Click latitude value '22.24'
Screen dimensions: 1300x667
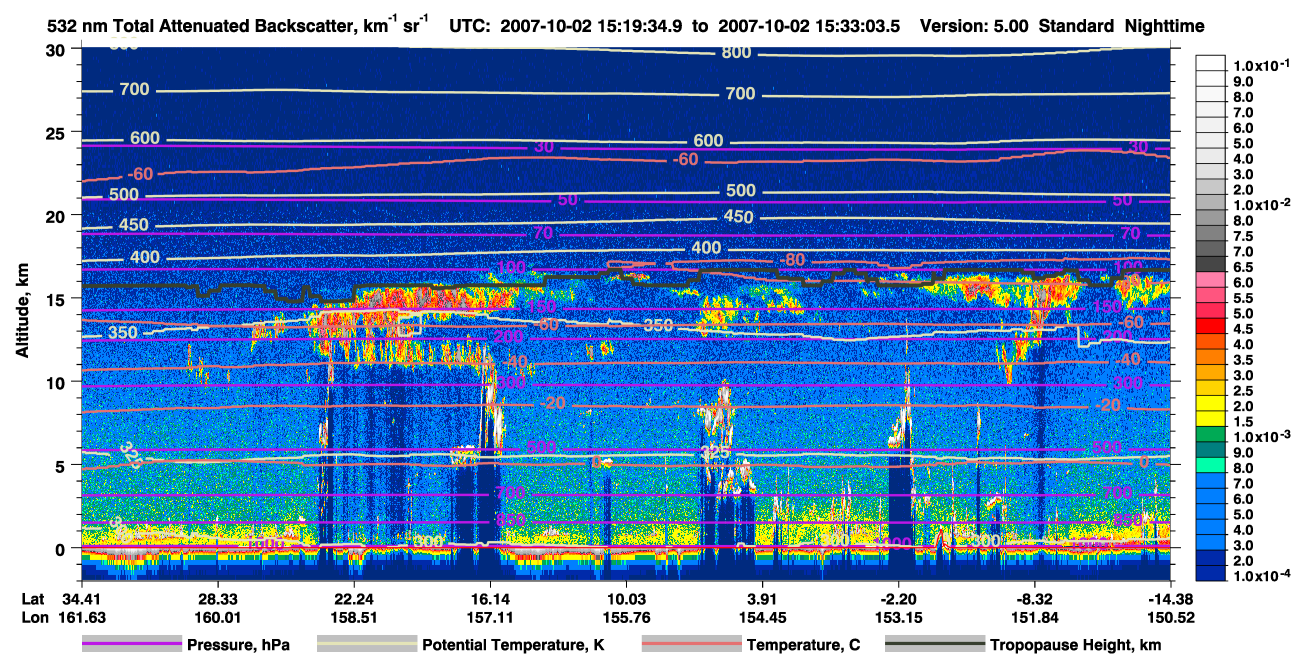354,597
